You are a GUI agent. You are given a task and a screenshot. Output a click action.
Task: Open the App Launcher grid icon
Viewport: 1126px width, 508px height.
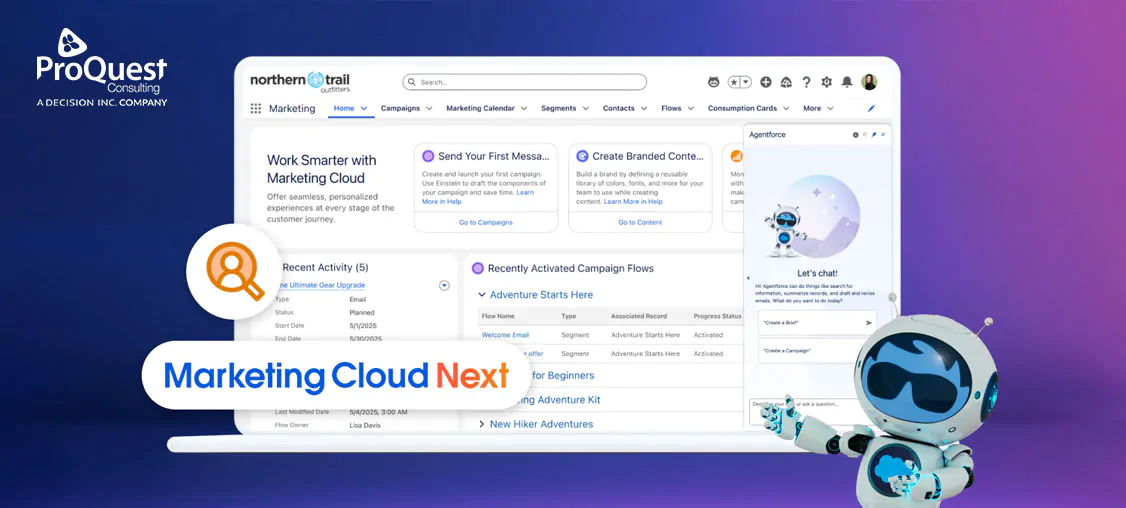tap(256, 108)
